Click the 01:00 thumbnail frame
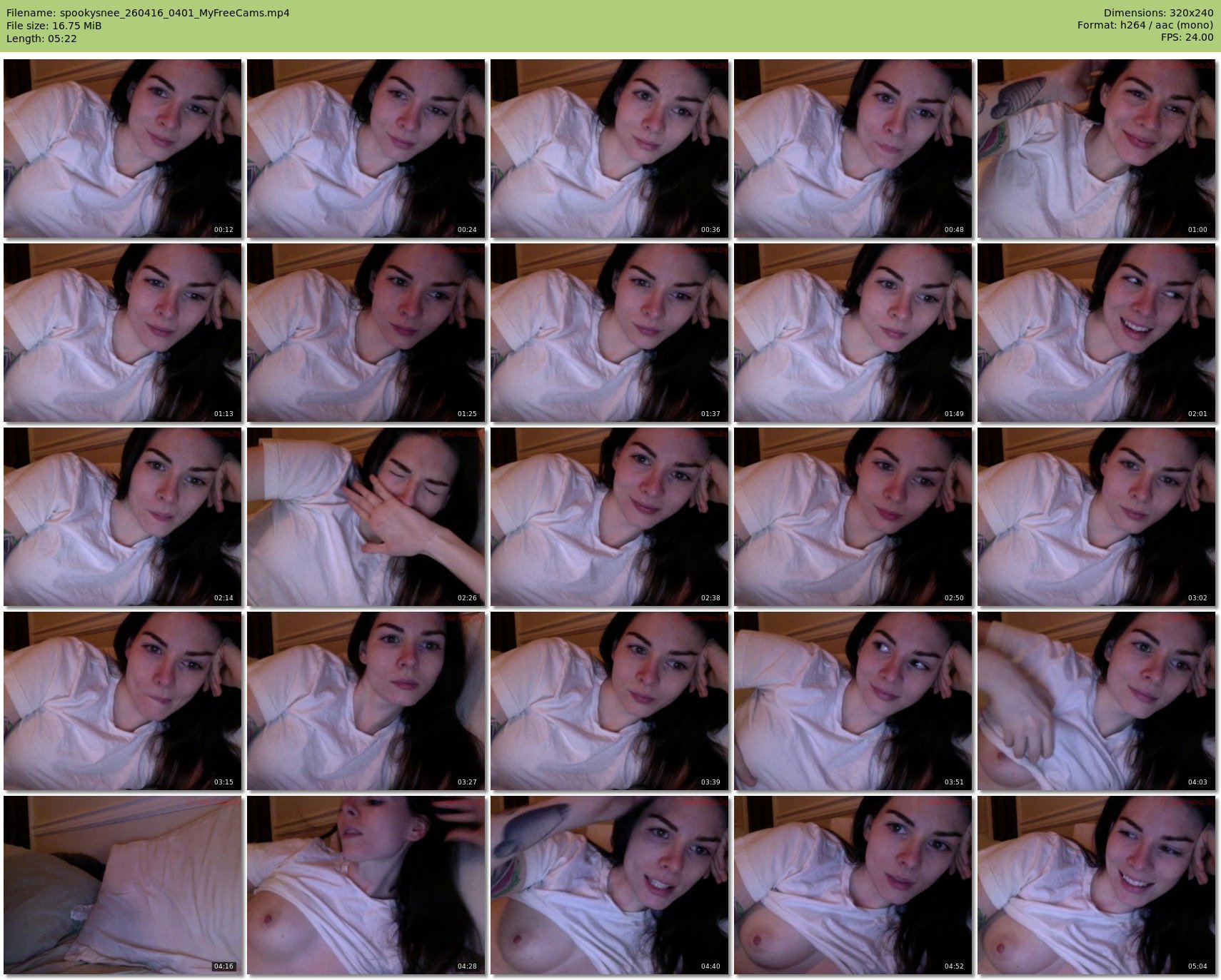The image size is (1221, 980). (1096, 148)
